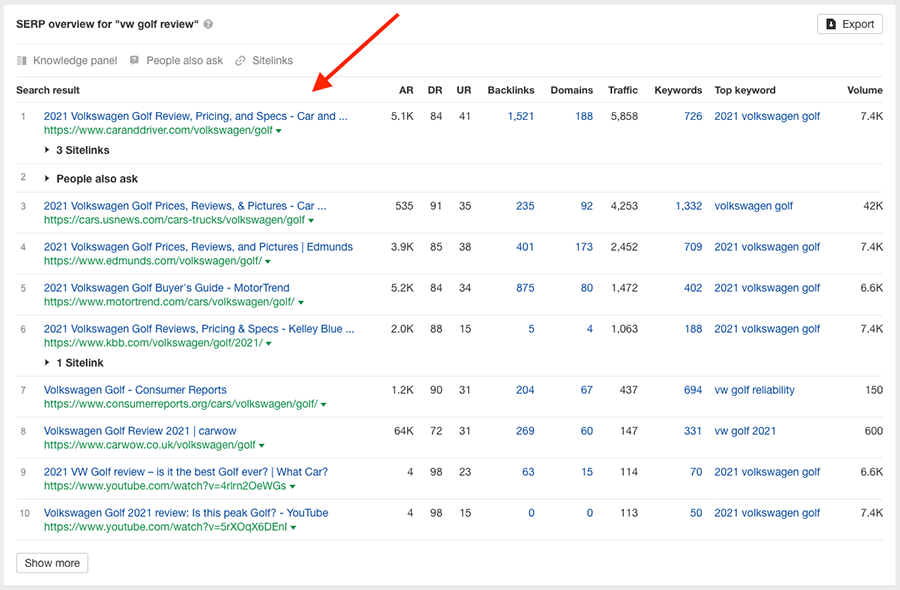Open backlinks count 235 for usnews
Image resolution: width=900 pixels, height=590 pixels.
point(525,205)
